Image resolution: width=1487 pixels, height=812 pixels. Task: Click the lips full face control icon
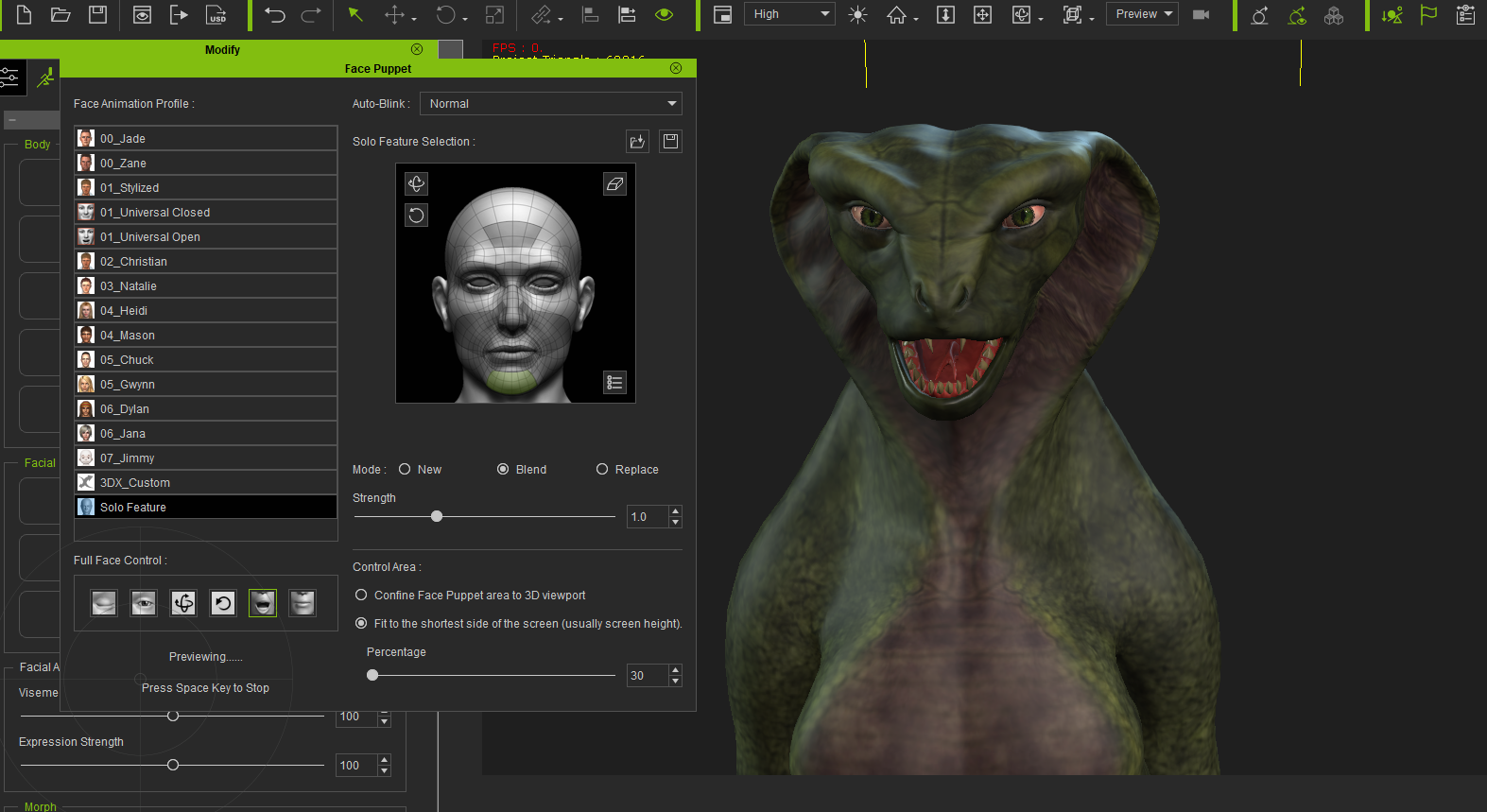click(303, 603)
